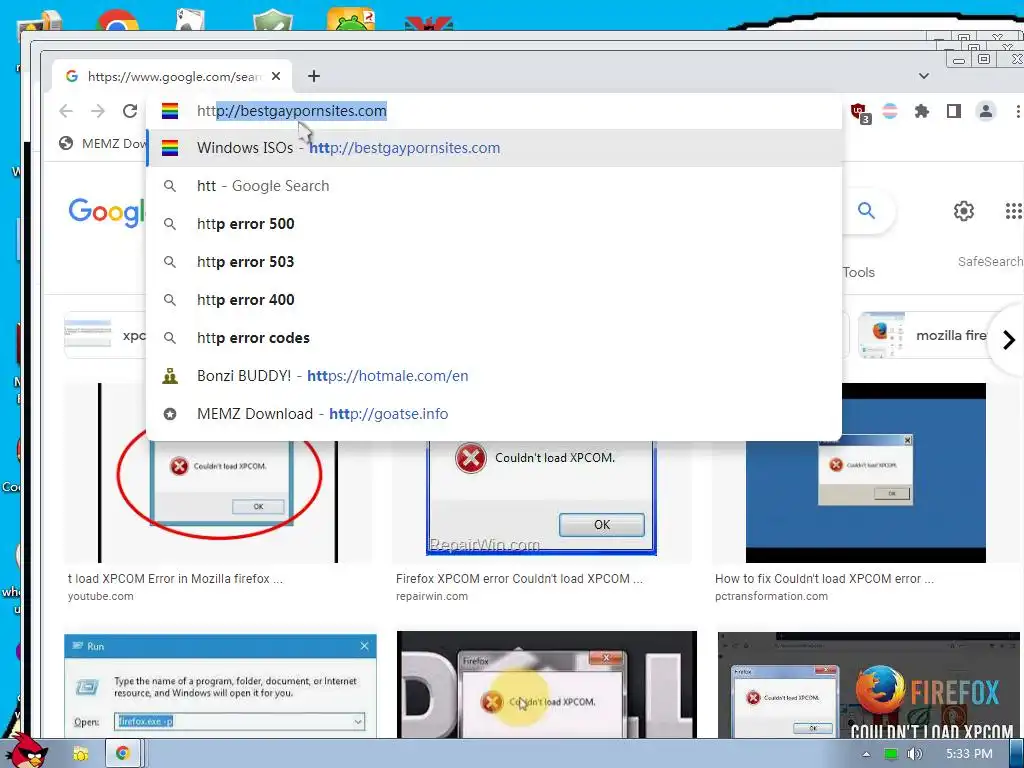Close the Google search tab
The height and width of the screenshot is (768, 1024).
click(x=276, y=76)
